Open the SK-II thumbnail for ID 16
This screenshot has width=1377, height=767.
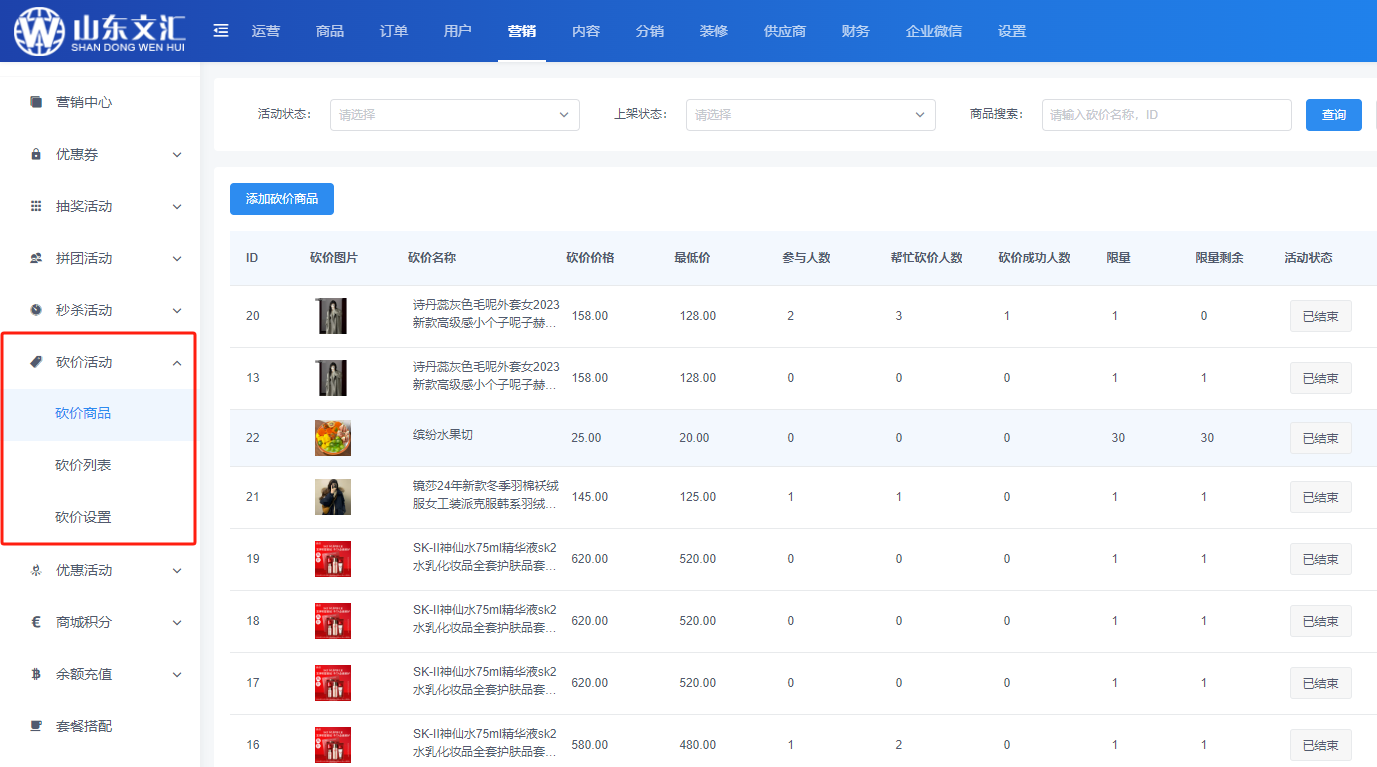pyautogui.click(x=332, y=745)
